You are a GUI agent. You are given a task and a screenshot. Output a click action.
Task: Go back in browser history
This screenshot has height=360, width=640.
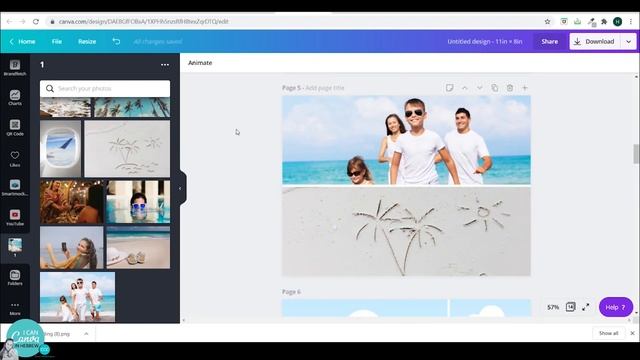click(x=9, y=22)
